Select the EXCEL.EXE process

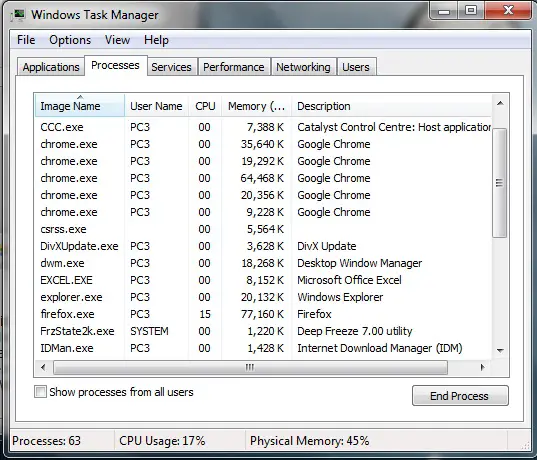(263, 280)
